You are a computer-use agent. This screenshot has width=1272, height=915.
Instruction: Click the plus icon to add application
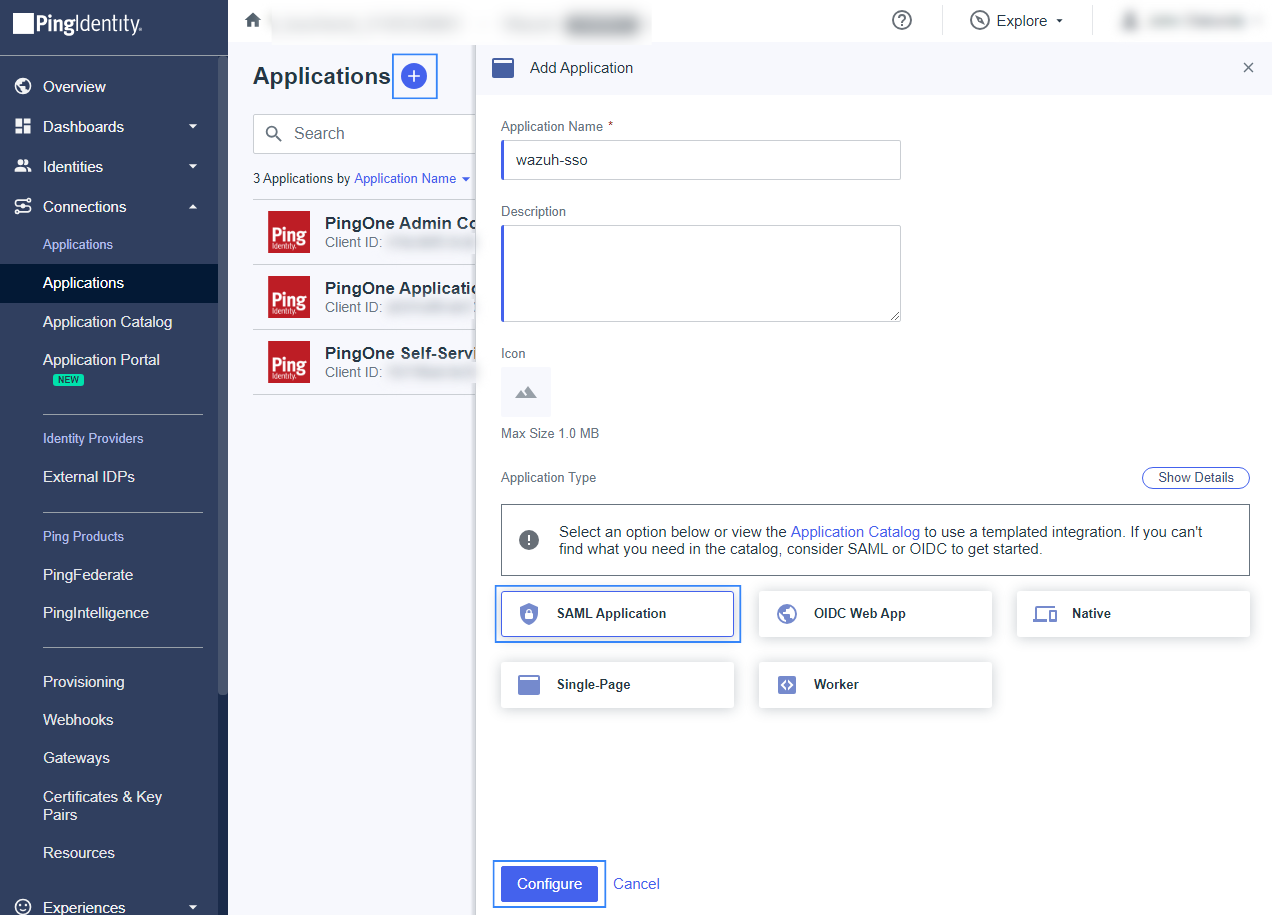[414, 76]
